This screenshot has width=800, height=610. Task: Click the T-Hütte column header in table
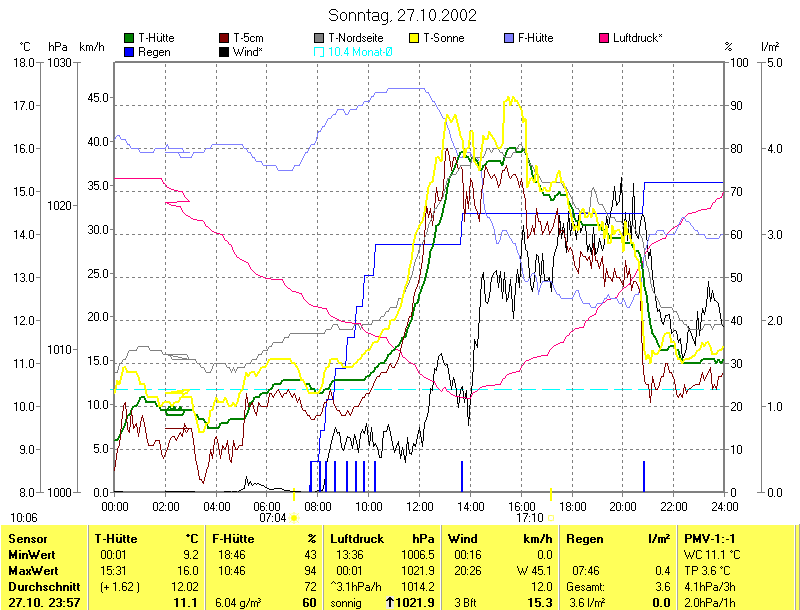pyautogui.click(x=116, y=539)
